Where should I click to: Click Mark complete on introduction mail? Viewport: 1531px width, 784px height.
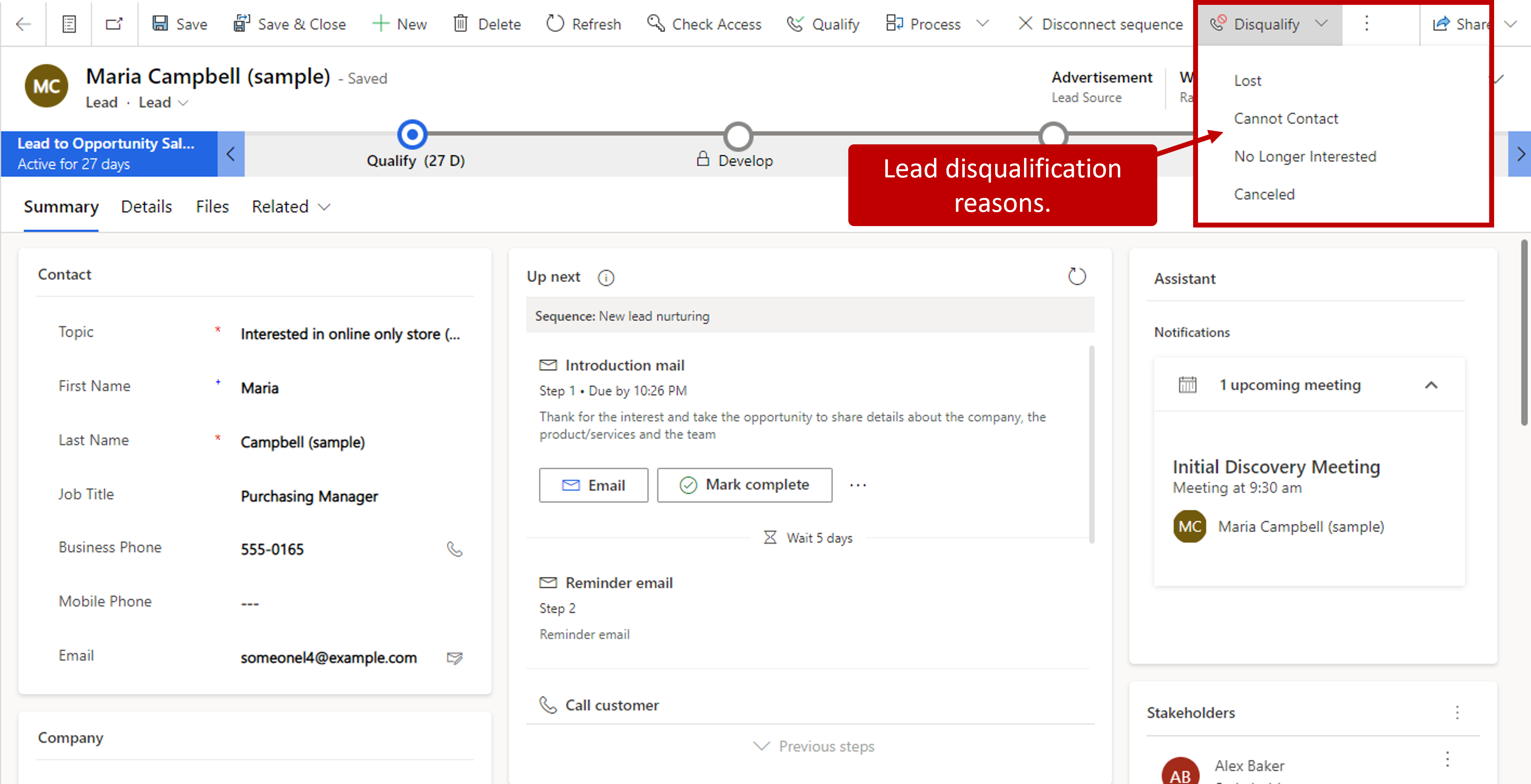click(744, 484)
